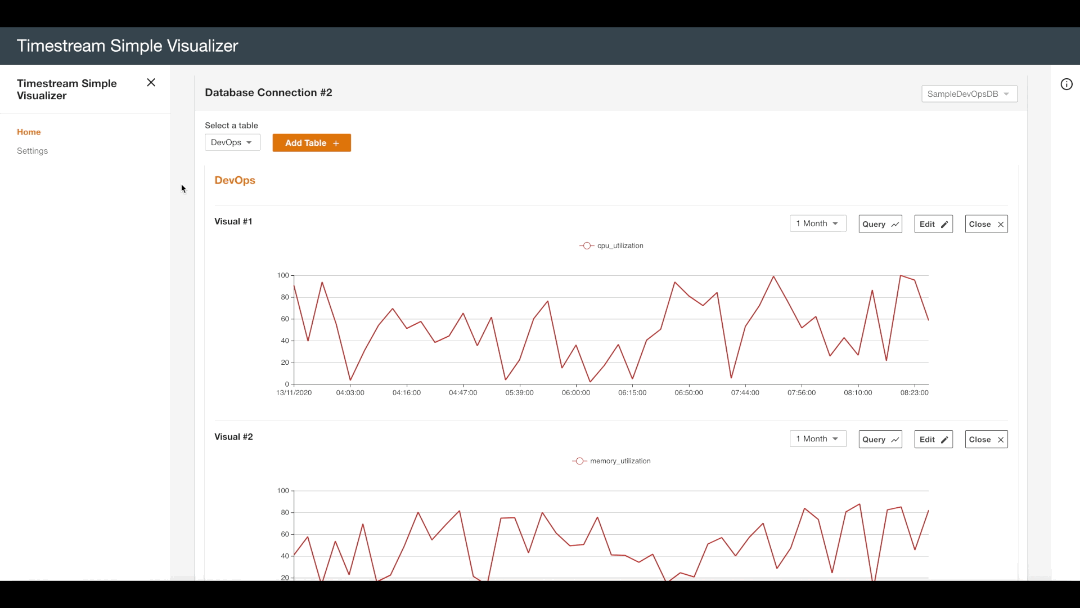The width and height of the screenshot is (1080, 608).
Task: Open Visual #1 time range 1 Month dropdown
Action: coord(818,224)
